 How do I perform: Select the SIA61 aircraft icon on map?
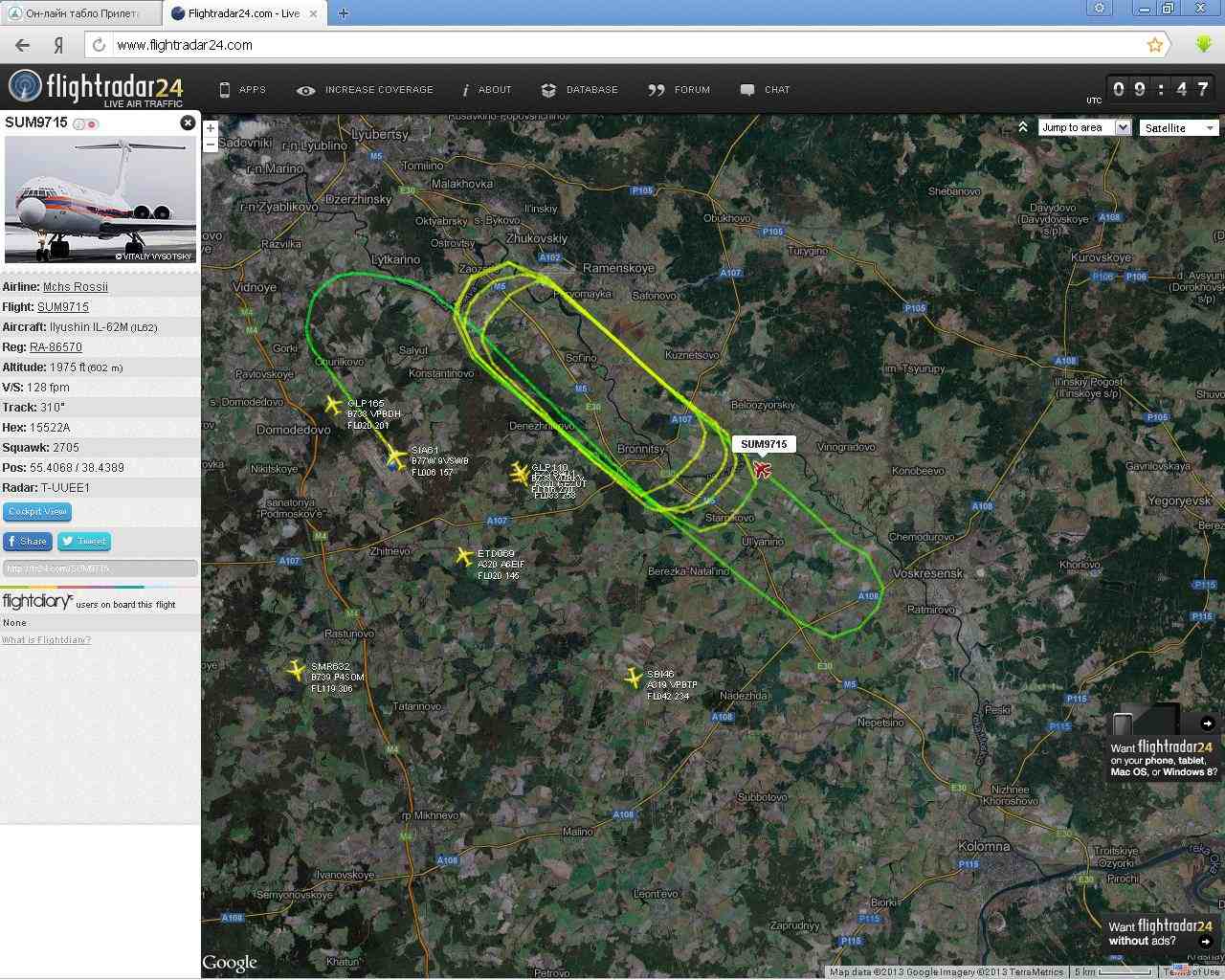[396, 457]
